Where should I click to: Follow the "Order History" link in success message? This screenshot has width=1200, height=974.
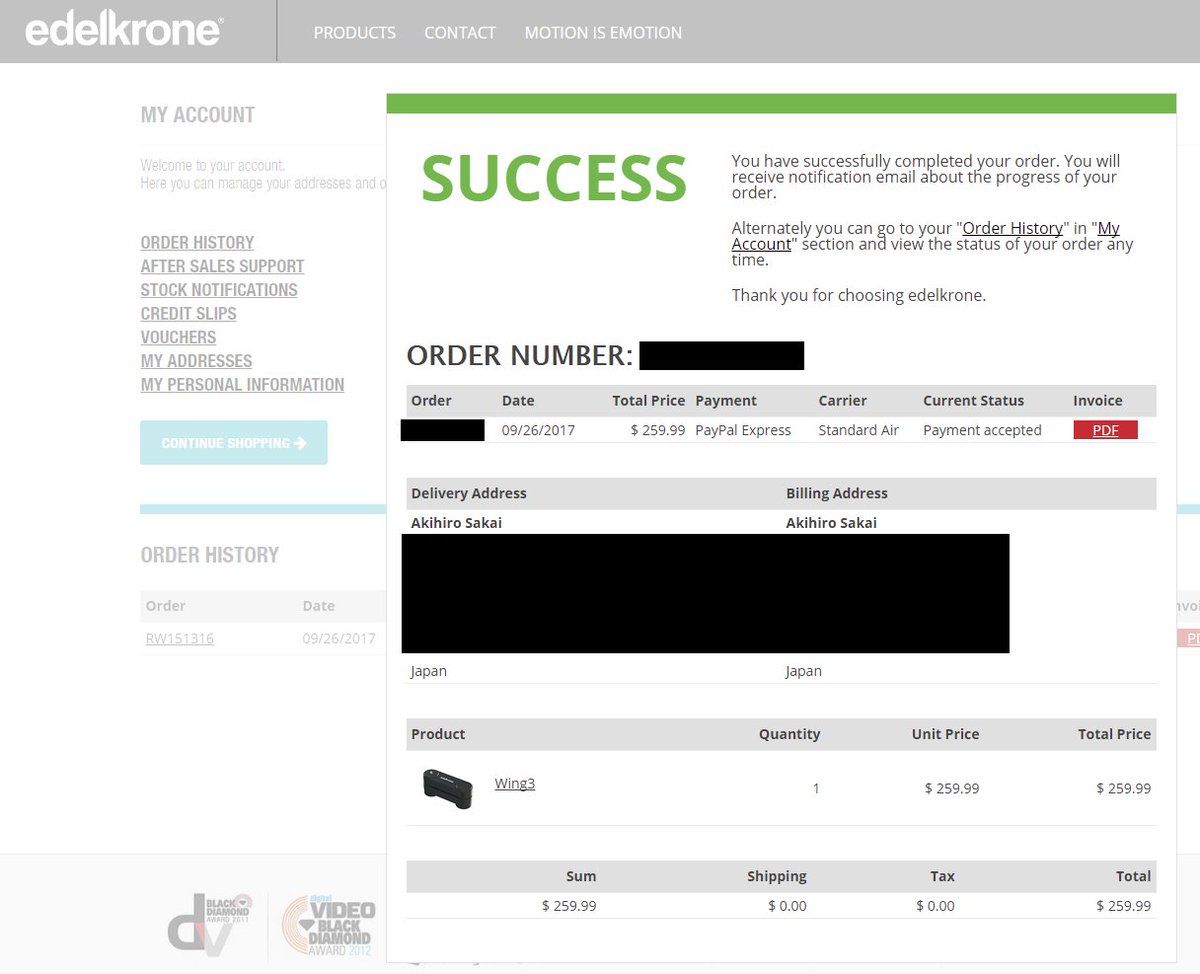pyautogui.click(x=1012, y=228)
